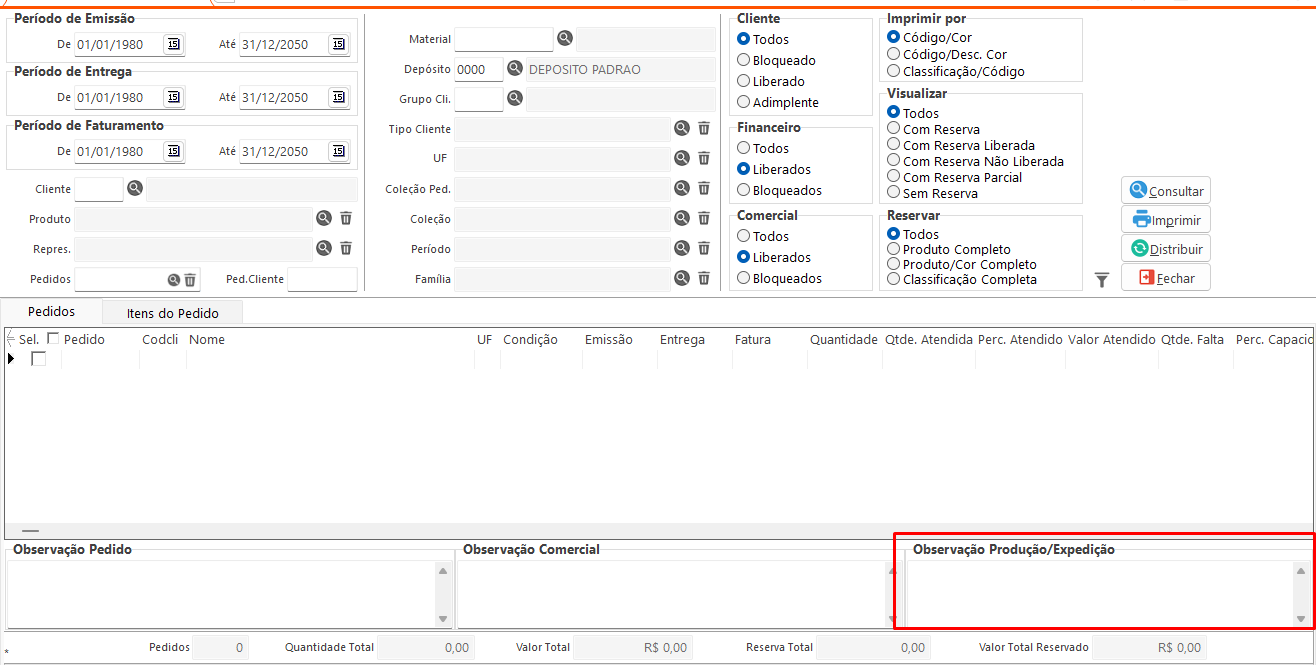
Task: Click the Ped.Cliente input field
Action: (x=321, y=279)
